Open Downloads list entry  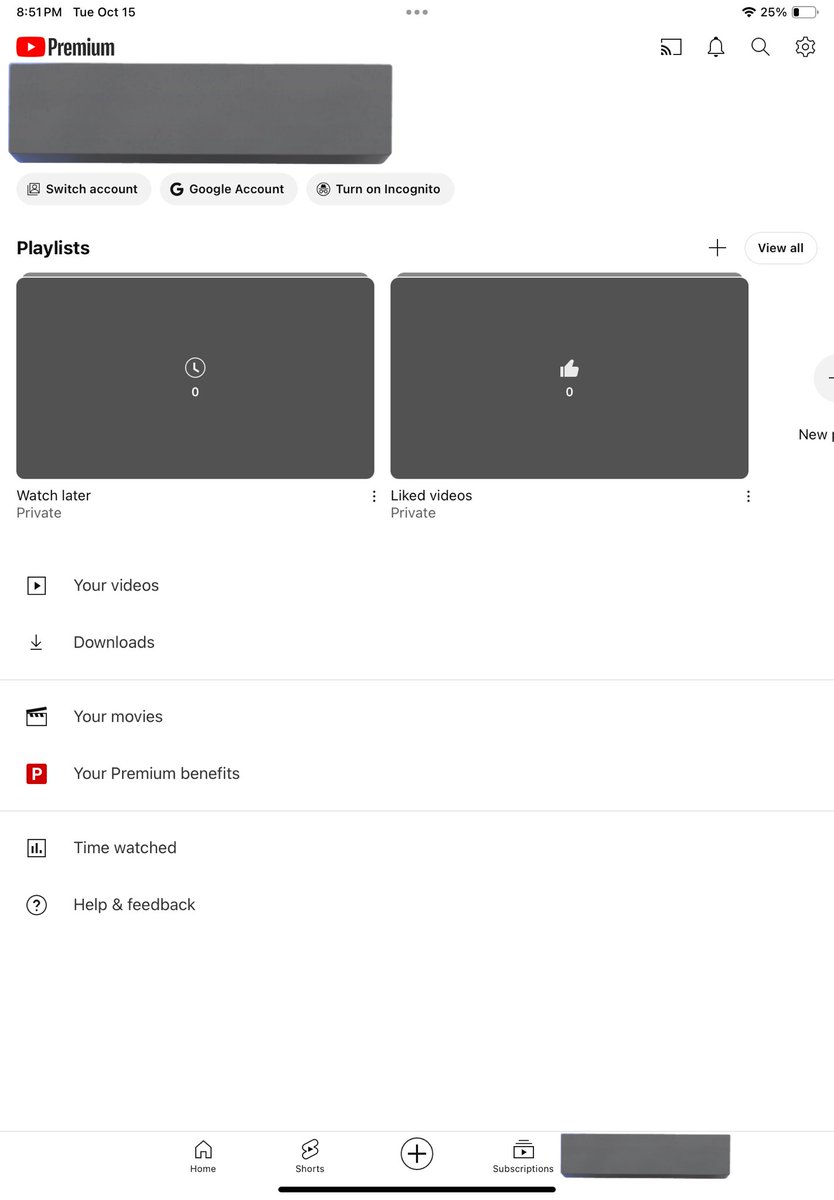click(x=417, y=643)
